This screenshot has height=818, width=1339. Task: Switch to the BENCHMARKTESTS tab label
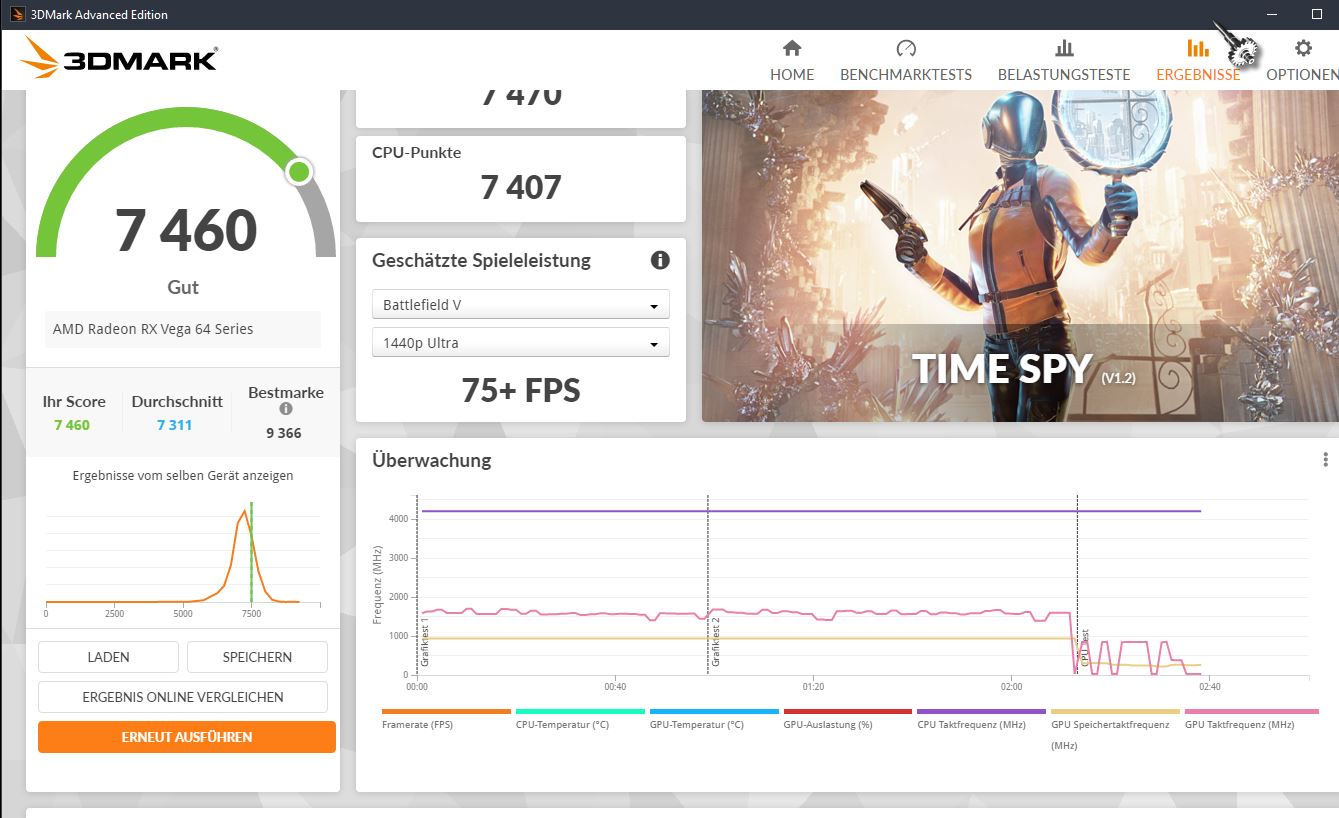coord(906,75)
